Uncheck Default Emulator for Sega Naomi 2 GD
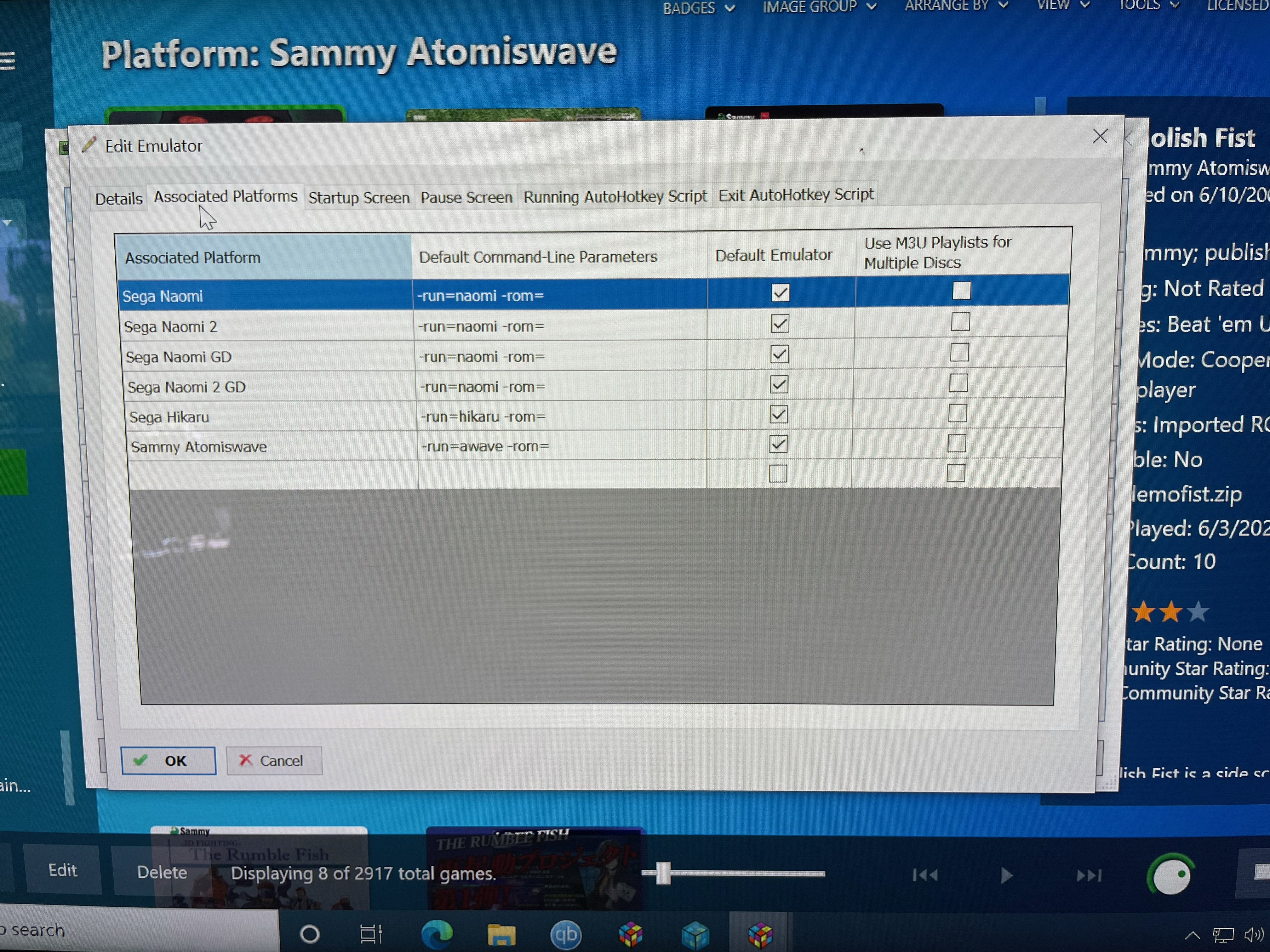Viewport: 1270px width, 952px height. tap(779, 384)
